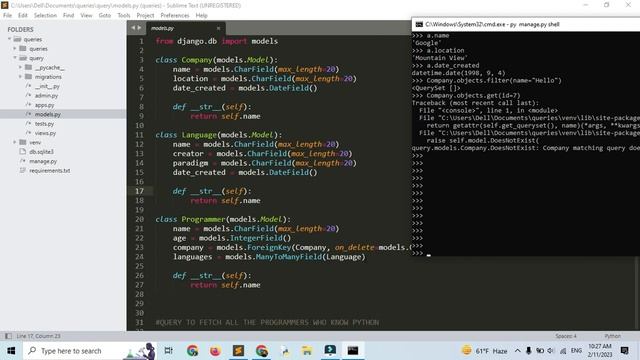Open the Selection menu
The image size is (640, 360).
click(45, 15)
